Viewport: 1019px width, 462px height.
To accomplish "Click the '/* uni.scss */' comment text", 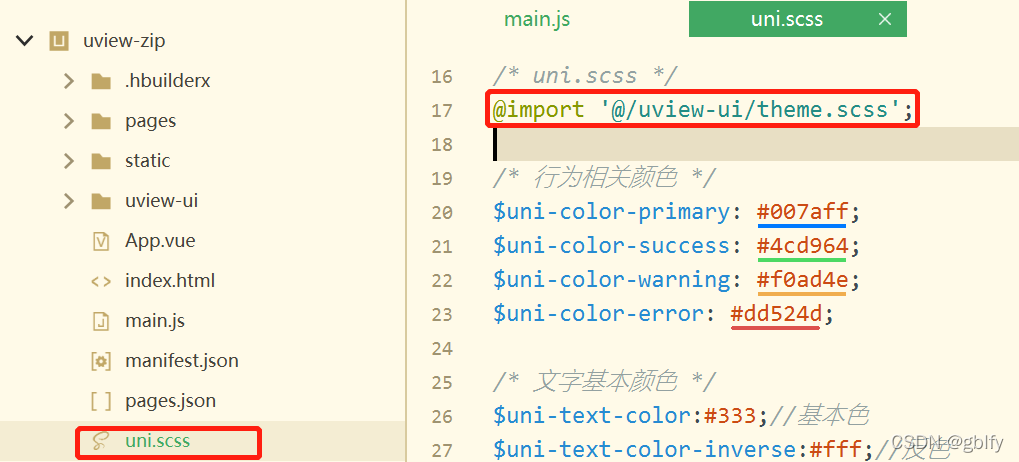I will (585, 76).
